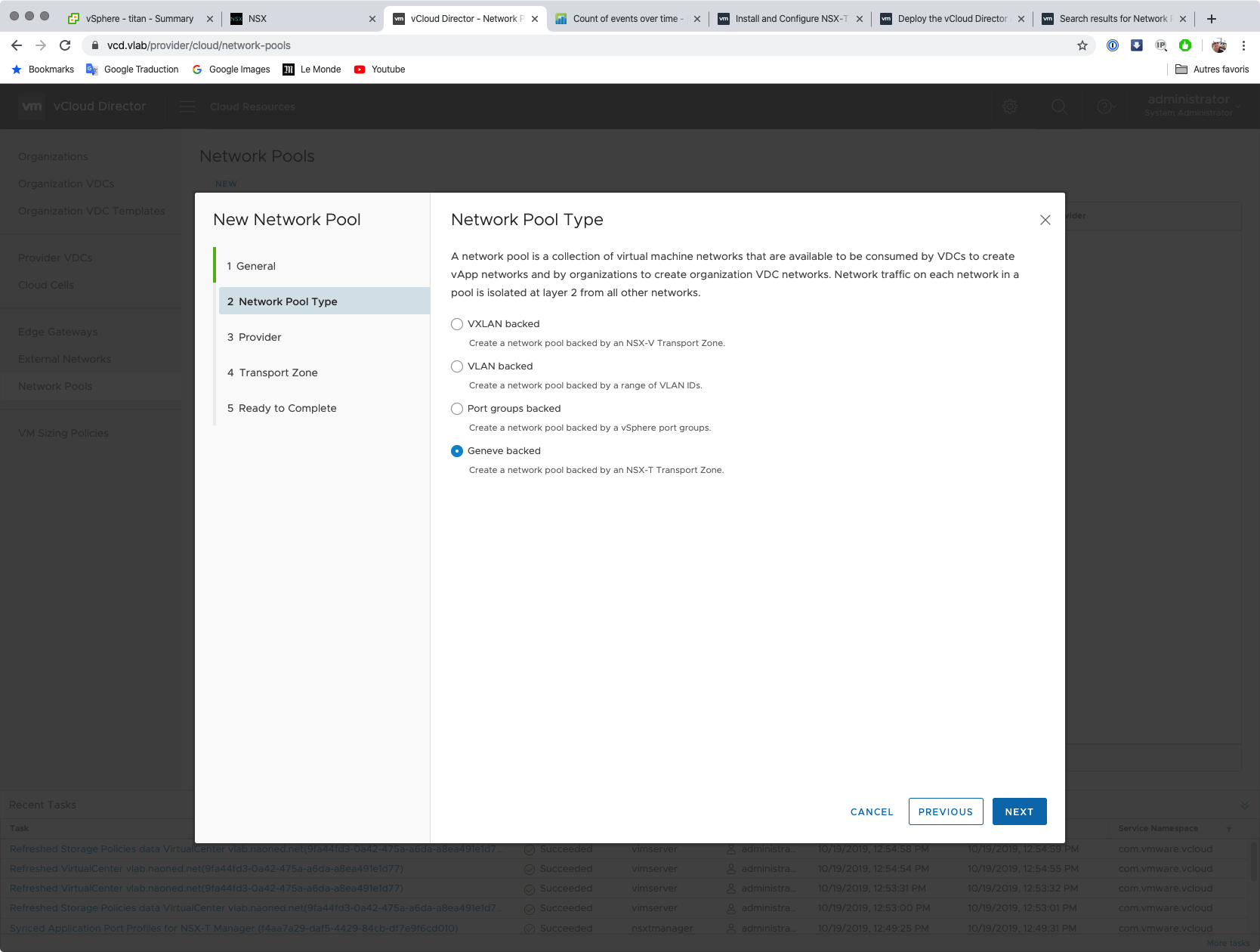The width and height of the screenshot is (1260, 952).
Task: Open the Autres favoris bookmarks folder
Action: point(1212,70)
